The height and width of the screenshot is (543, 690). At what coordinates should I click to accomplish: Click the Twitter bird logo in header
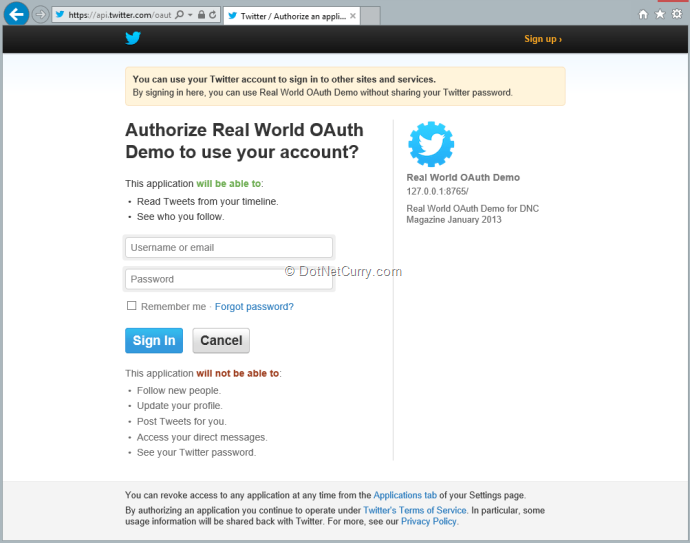(x=133, y=38)
